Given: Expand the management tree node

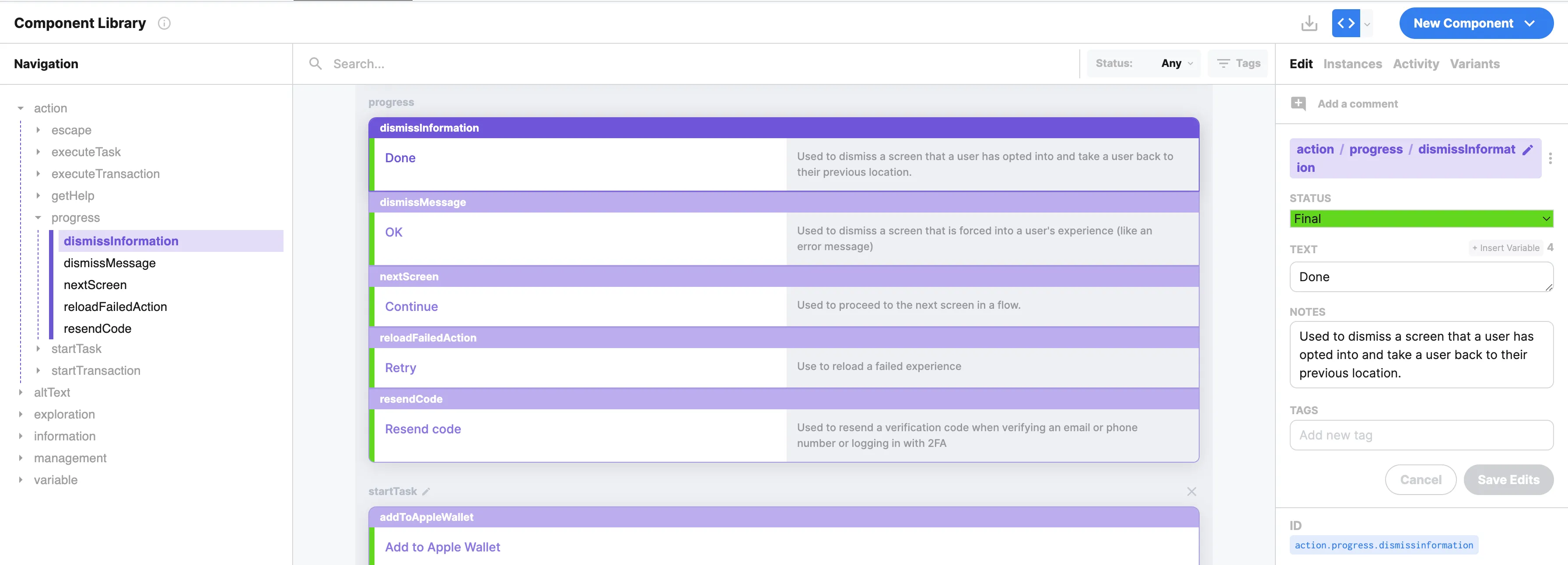Looking at the screenshot, I should [21, 459].
